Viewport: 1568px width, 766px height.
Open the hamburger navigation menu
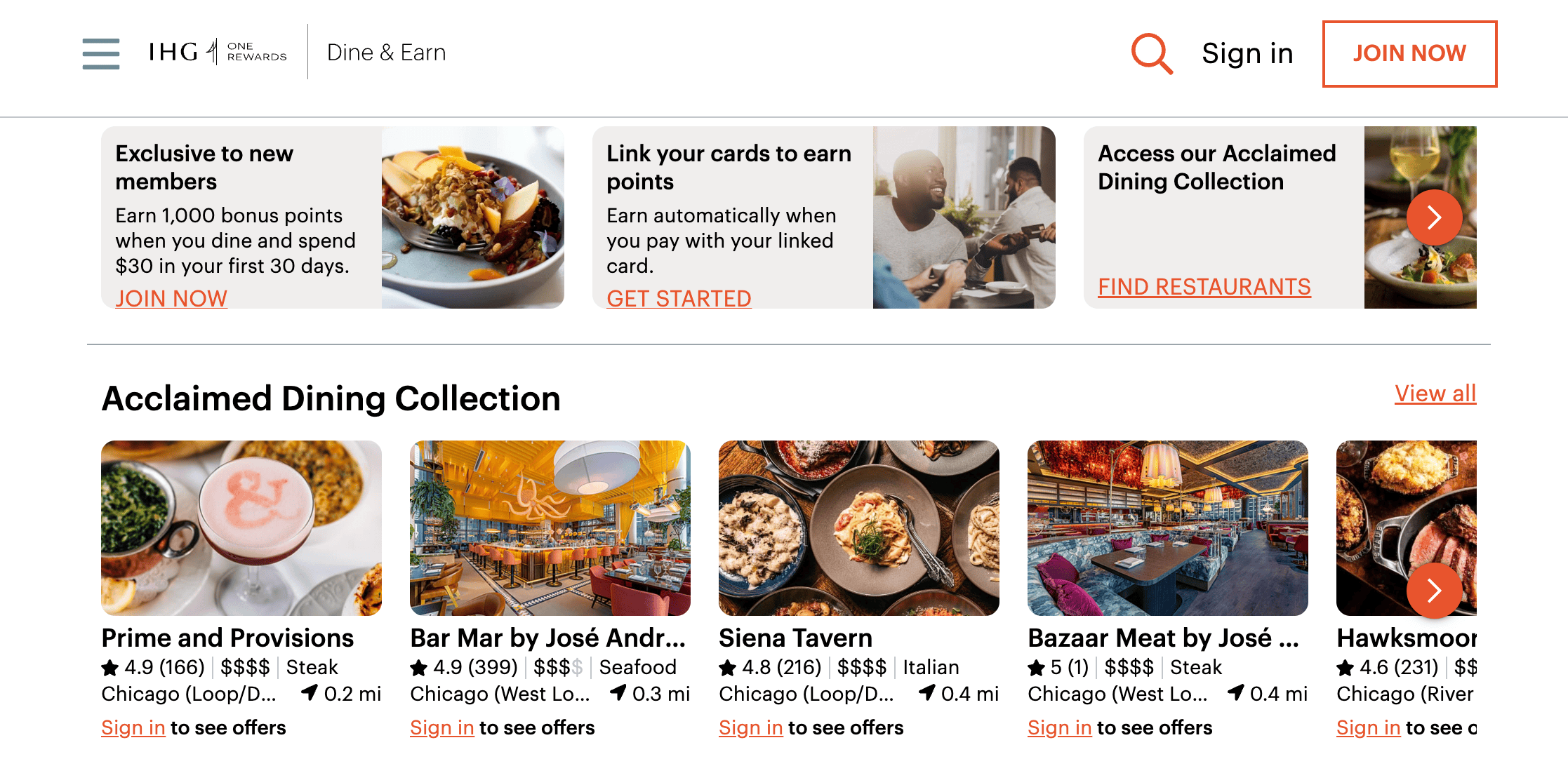click(100, 53)
